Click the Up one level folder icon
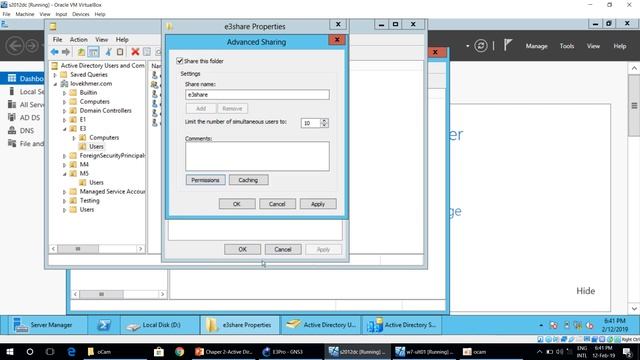The image size is (640, 360). 81,52
